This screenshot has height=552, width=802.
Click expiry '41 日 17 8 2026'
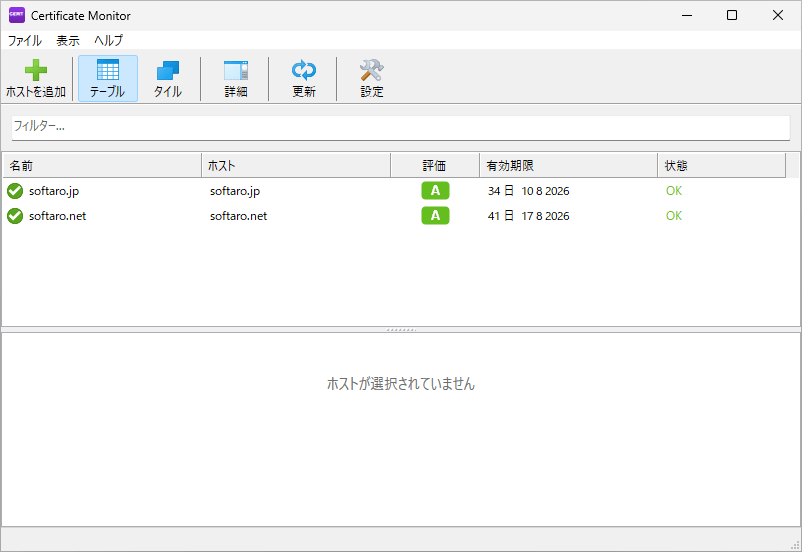point(528,216)
